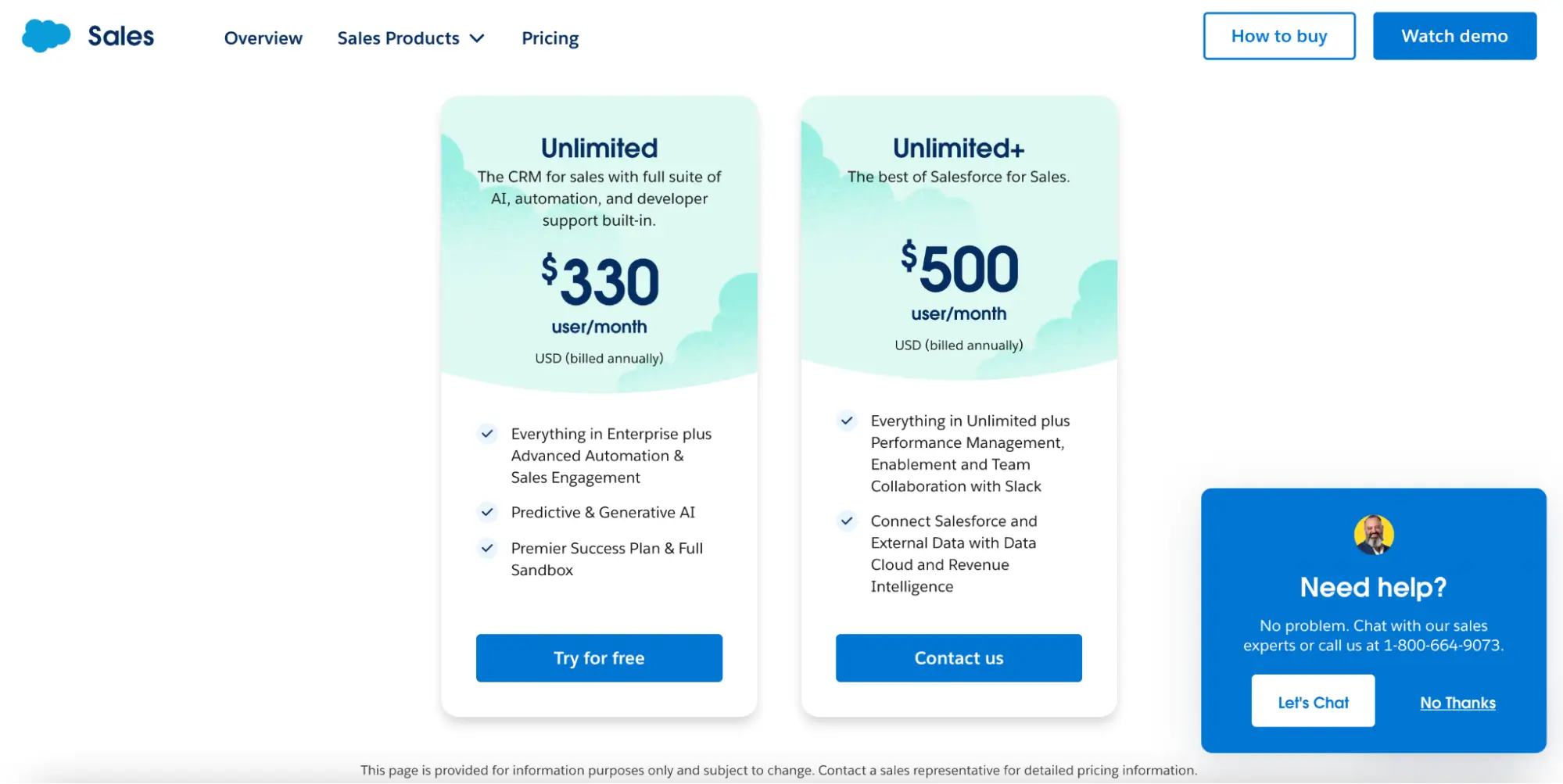The height and width of the screenshot is (784, 1563).
Task: Click the chat agent avatar photo
Action: [x=1373, y=535]
